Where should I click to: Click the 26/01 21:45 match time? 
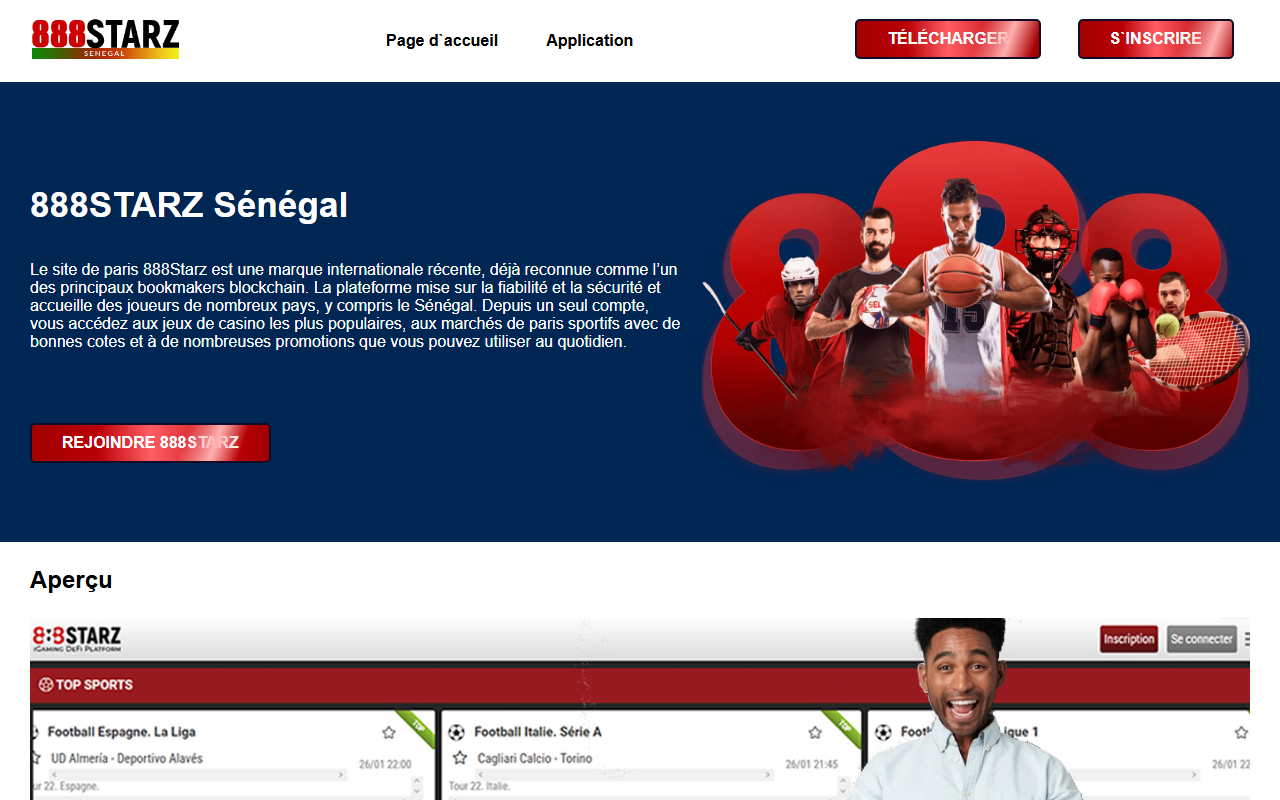coord(811,764)
